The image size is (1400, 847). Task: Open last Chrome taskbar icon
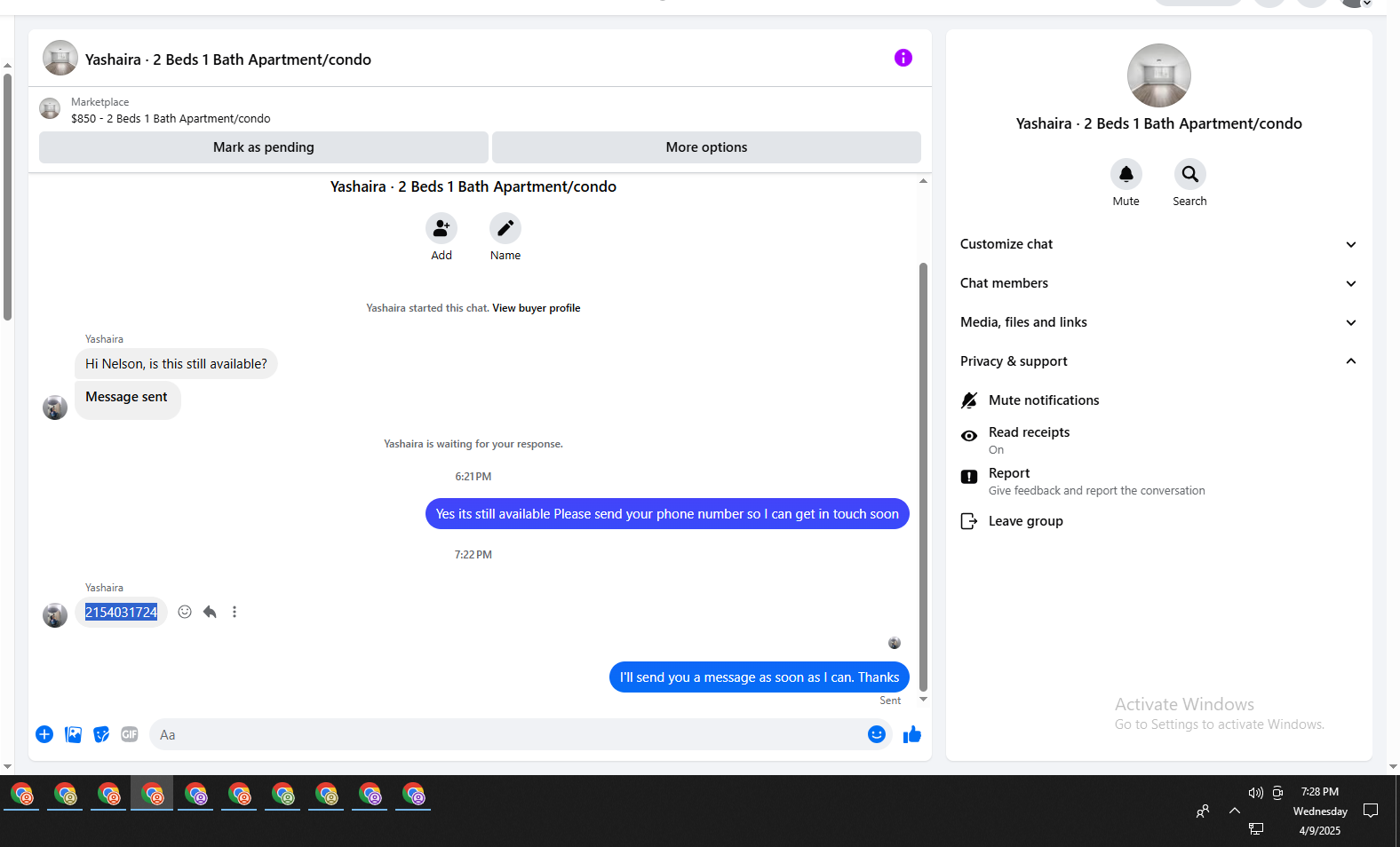pyautogui.click(x=413, y=794)
